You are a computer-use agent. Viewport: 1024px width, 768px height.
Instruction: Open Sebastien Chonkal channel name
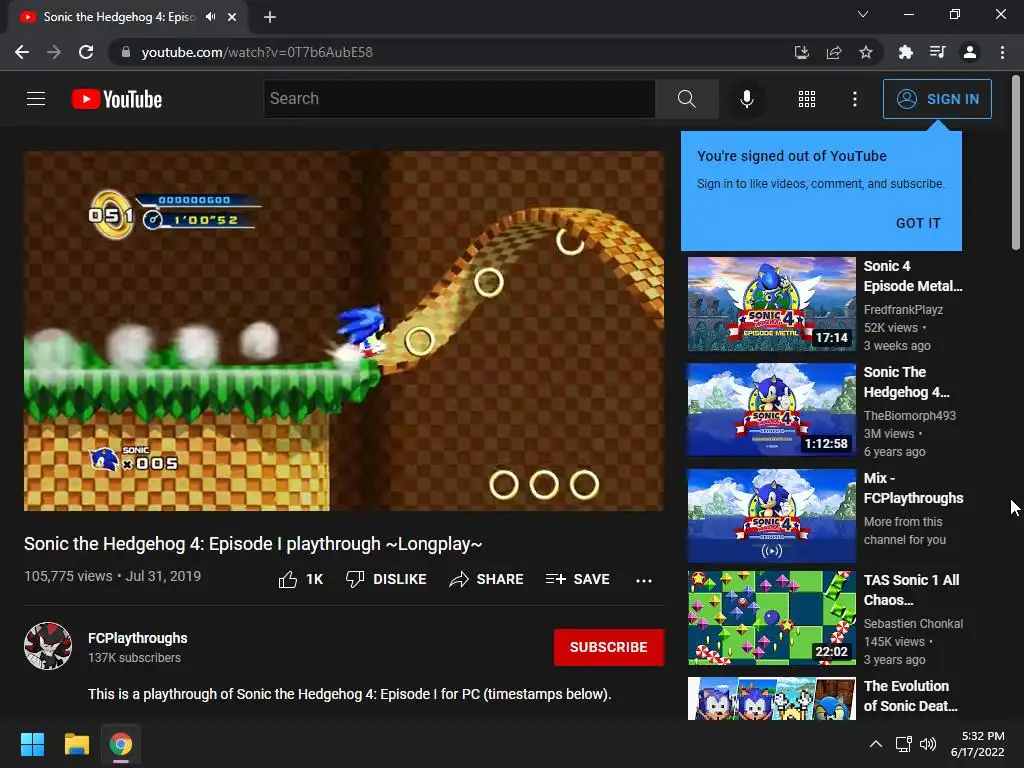[x=913, y=624]
